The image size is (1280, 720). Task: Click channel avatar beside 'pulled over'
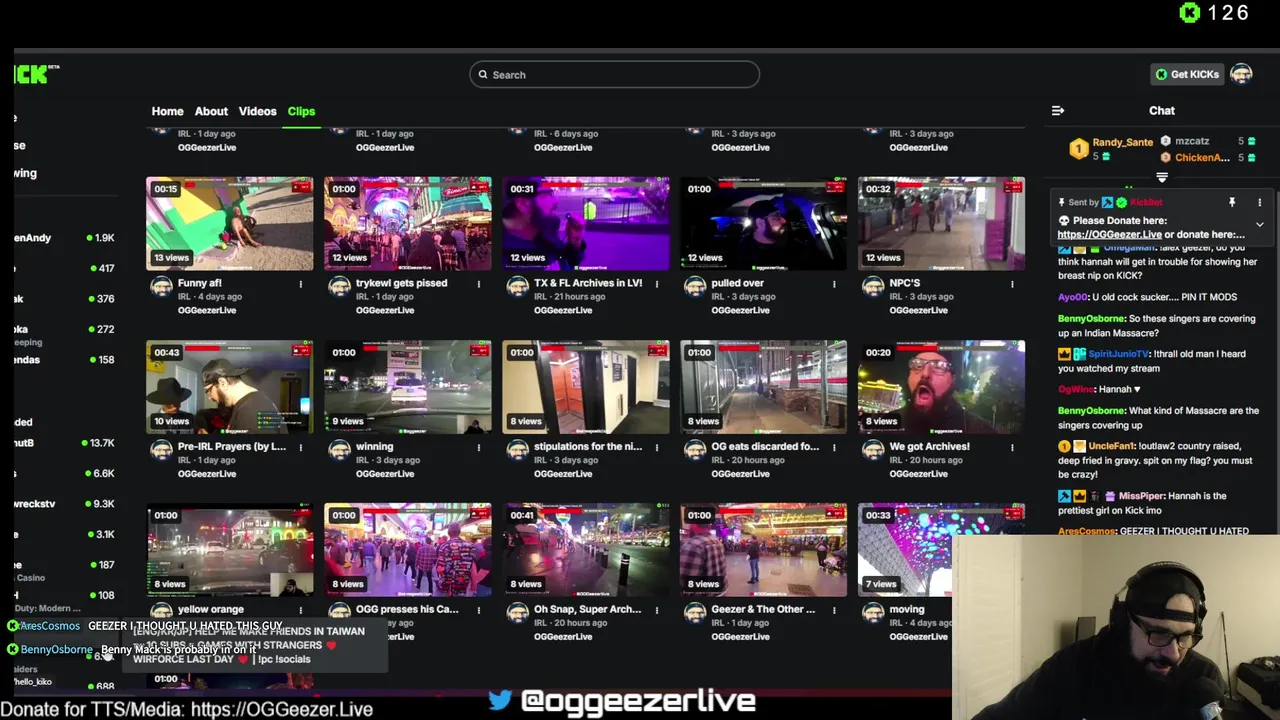[x=695, y=287]
